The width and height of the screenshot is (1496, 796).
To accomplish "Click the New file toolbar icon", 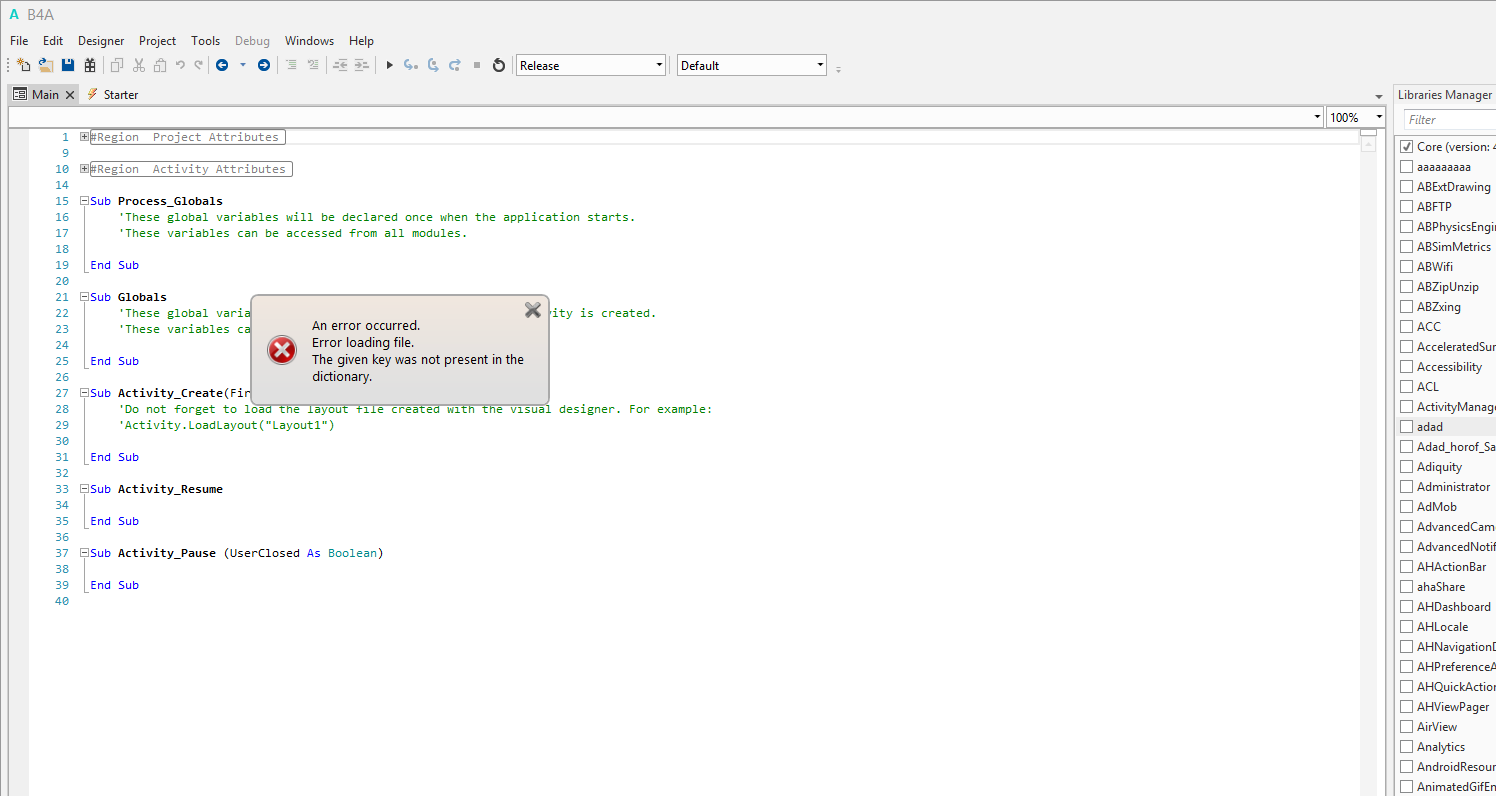I will click(x=24, y=65).
